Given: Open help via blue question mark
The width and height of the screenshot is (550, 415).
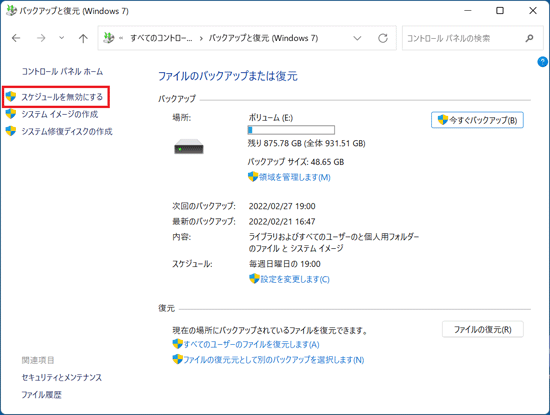Looking at the screenshot, I should [x=542, y=62].
